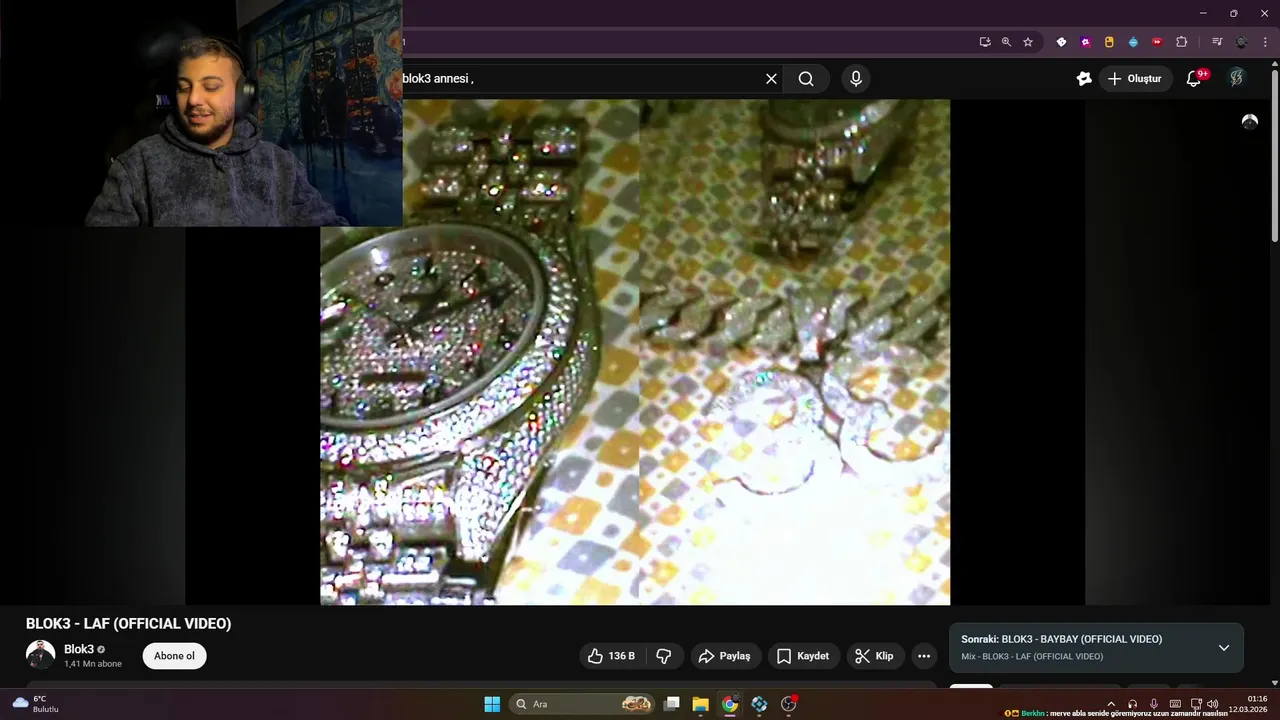1280x720 pixels.
Task: Save the video with the Kaydet button
Action: pos(803,656)
